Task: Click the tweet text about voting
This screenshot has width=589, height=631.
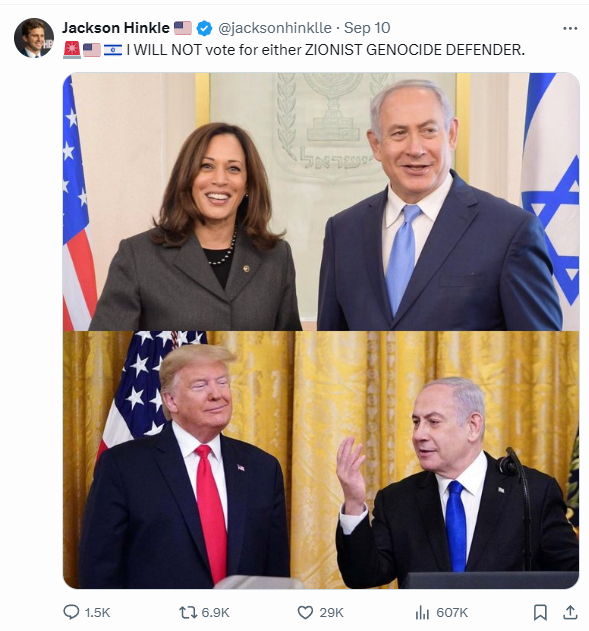Action: (x=325, y=50)
